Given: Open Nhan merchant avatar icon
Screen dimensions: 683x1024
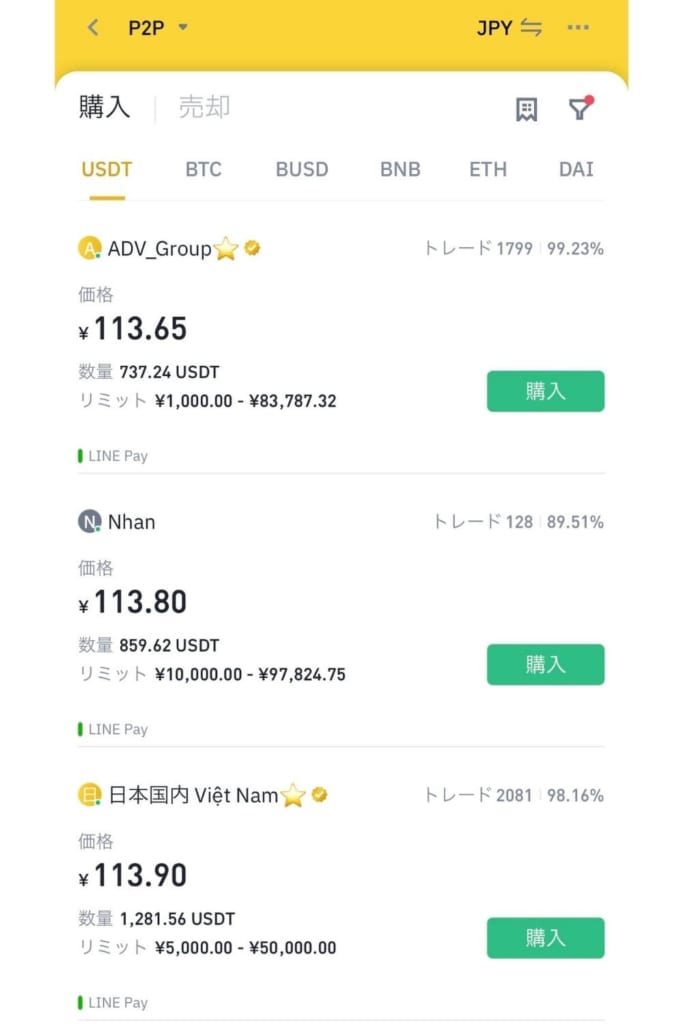Looking at the screenshot, I should click(x=89, y=522).
